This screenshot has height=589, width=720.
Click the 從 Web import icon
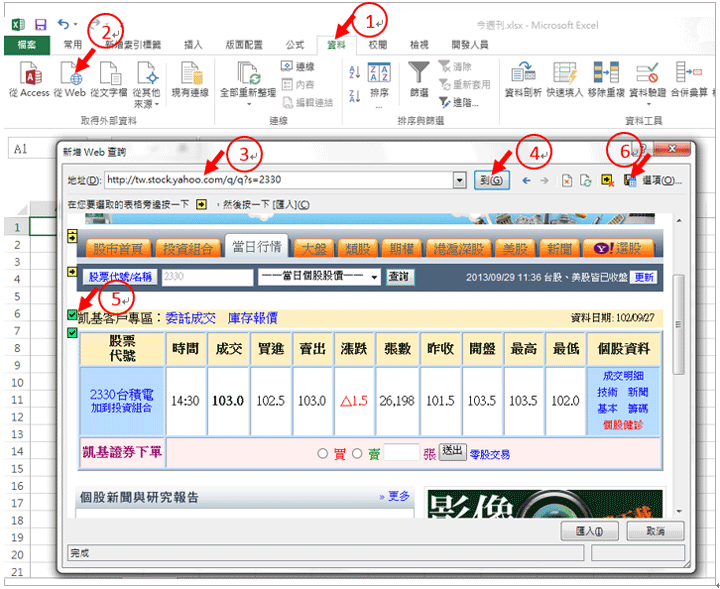(x=70, y=74)
